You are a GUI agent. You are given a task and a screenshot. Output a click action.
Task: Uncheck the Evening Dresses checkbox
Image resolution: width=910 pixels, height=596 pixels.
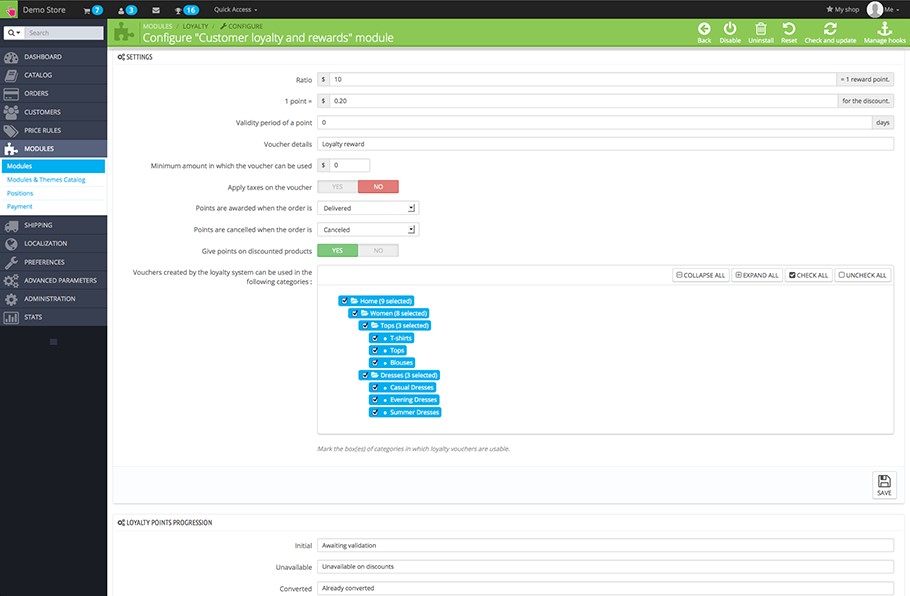pyautogui.click(x=375, y=400)
